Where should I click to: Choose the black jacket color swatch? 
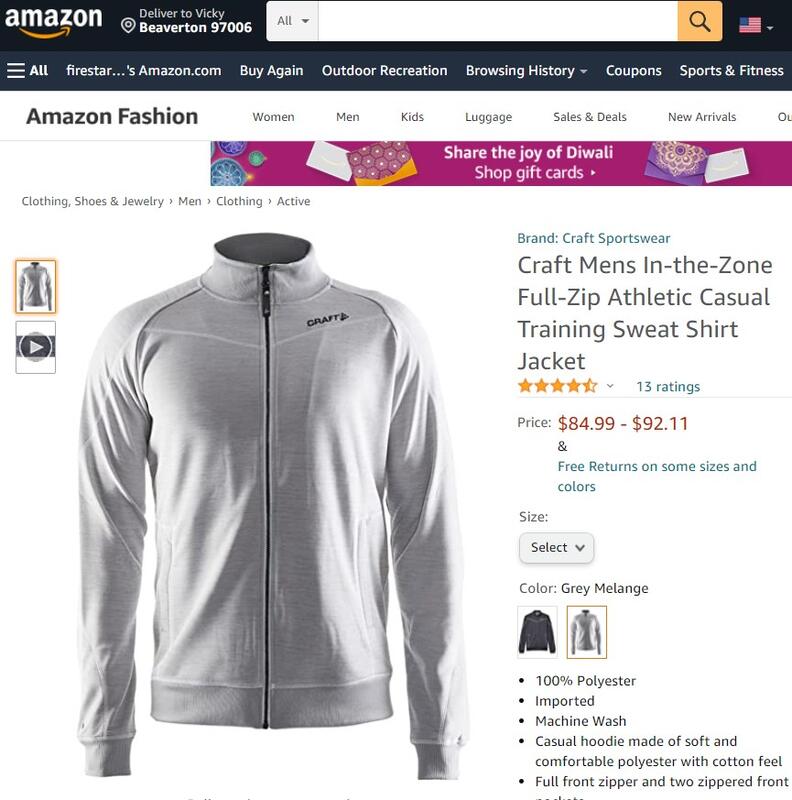[x=537, y=632]
